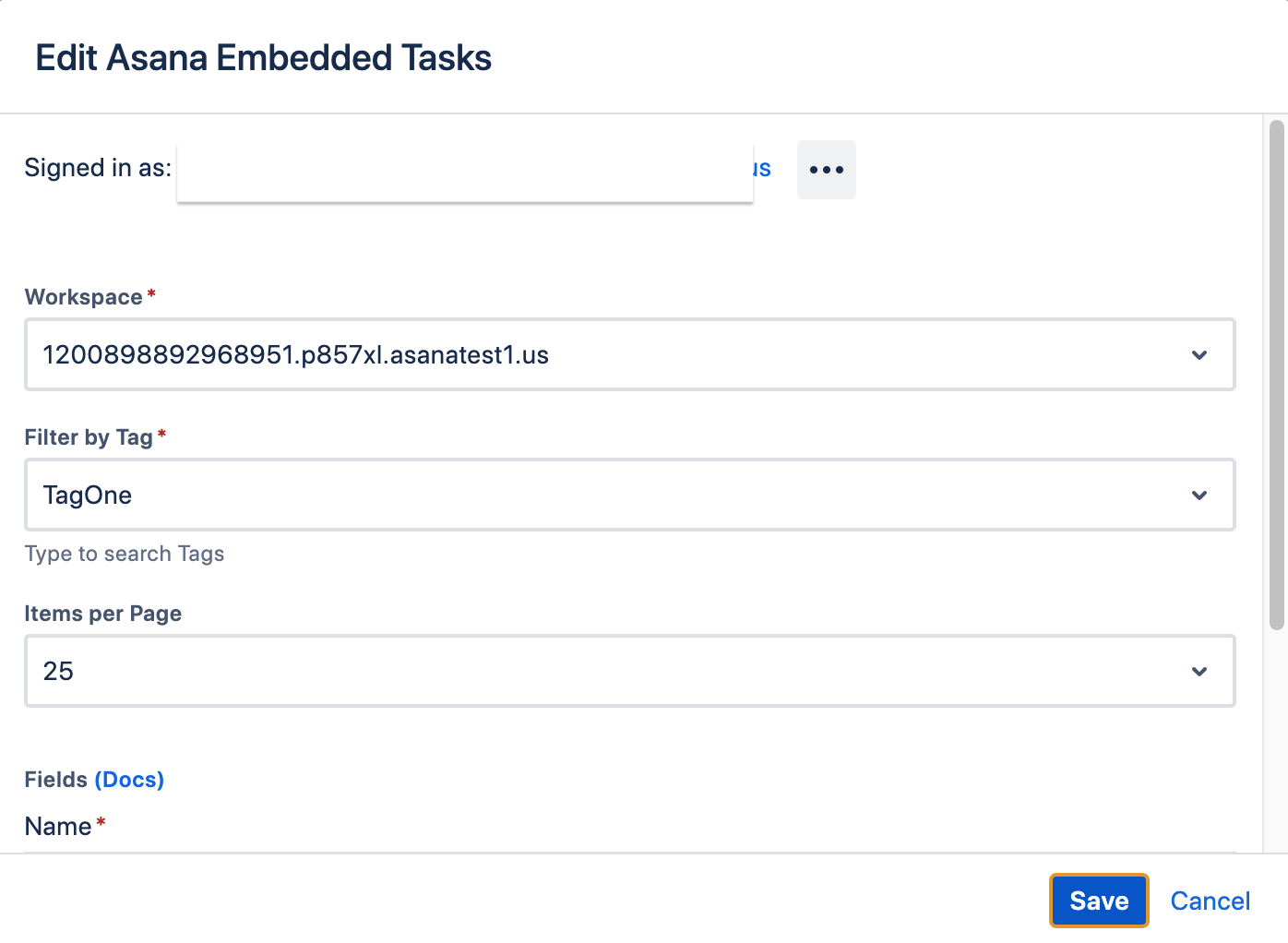The image size is (1288, 943).
Task: Click Cancel to discard changes
Action: point(1210,901)
